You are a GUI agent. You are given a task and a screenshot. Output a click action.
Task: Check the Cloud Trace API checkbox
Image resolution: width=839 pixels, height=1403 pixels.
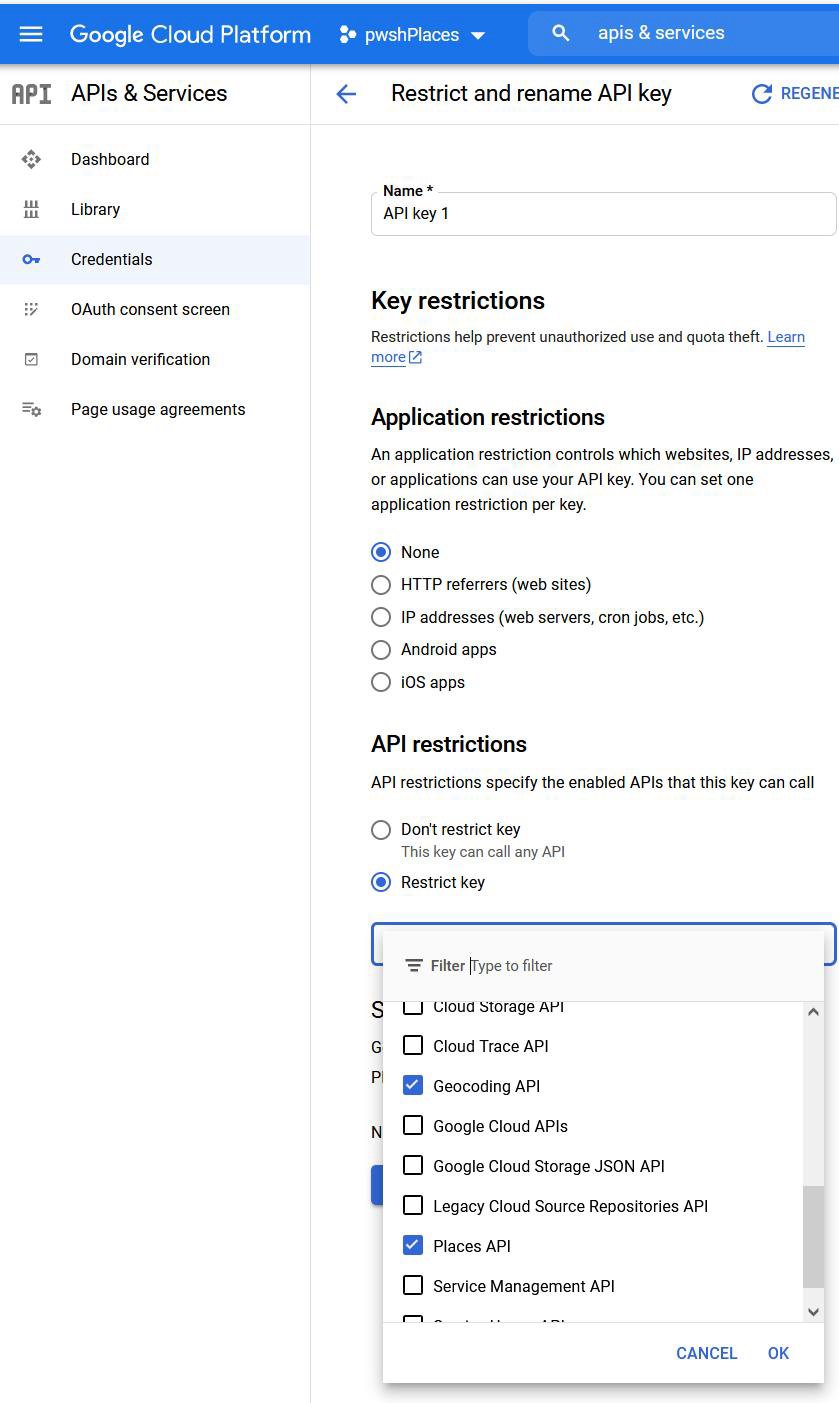pos(413,1046)
